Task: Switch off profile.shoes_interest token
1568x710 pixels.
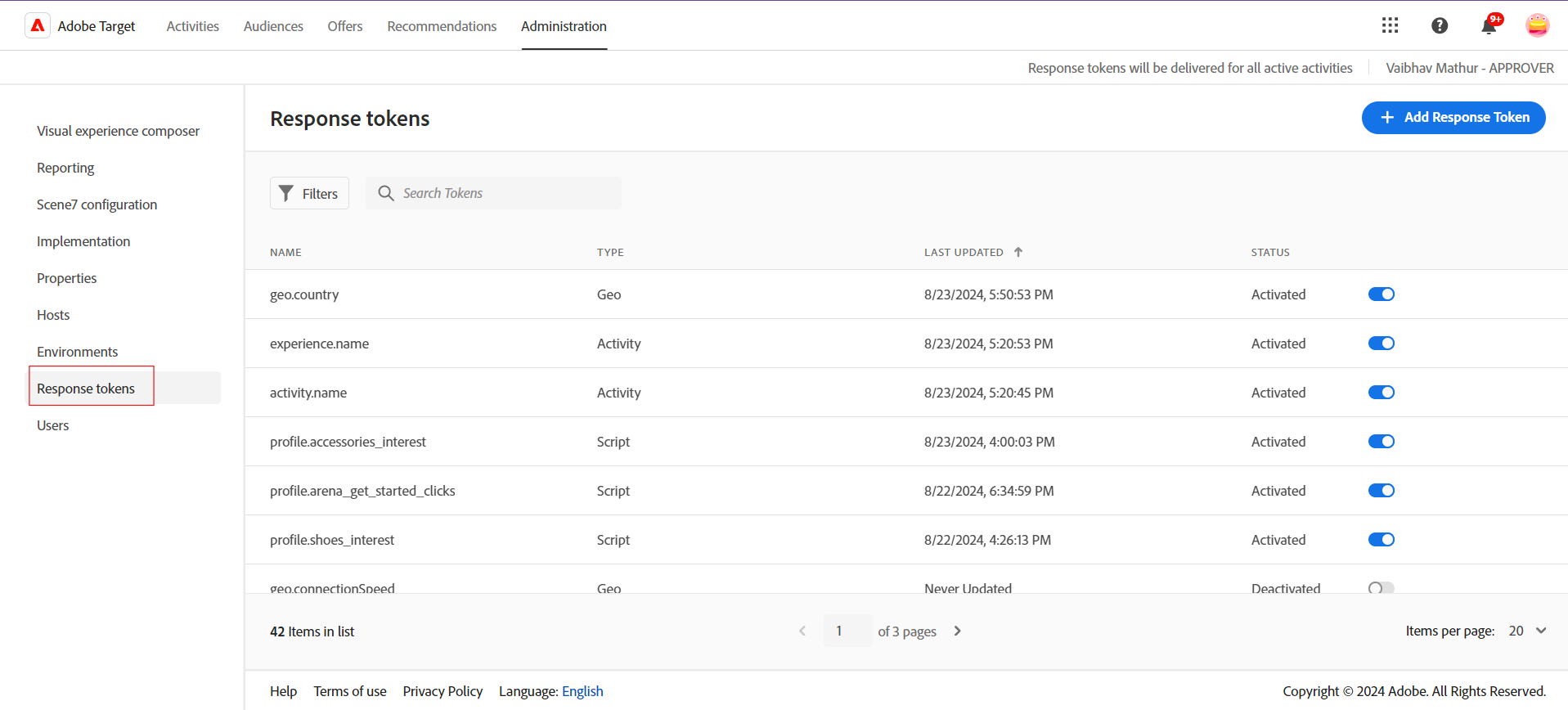Action: pos(1382,540)
